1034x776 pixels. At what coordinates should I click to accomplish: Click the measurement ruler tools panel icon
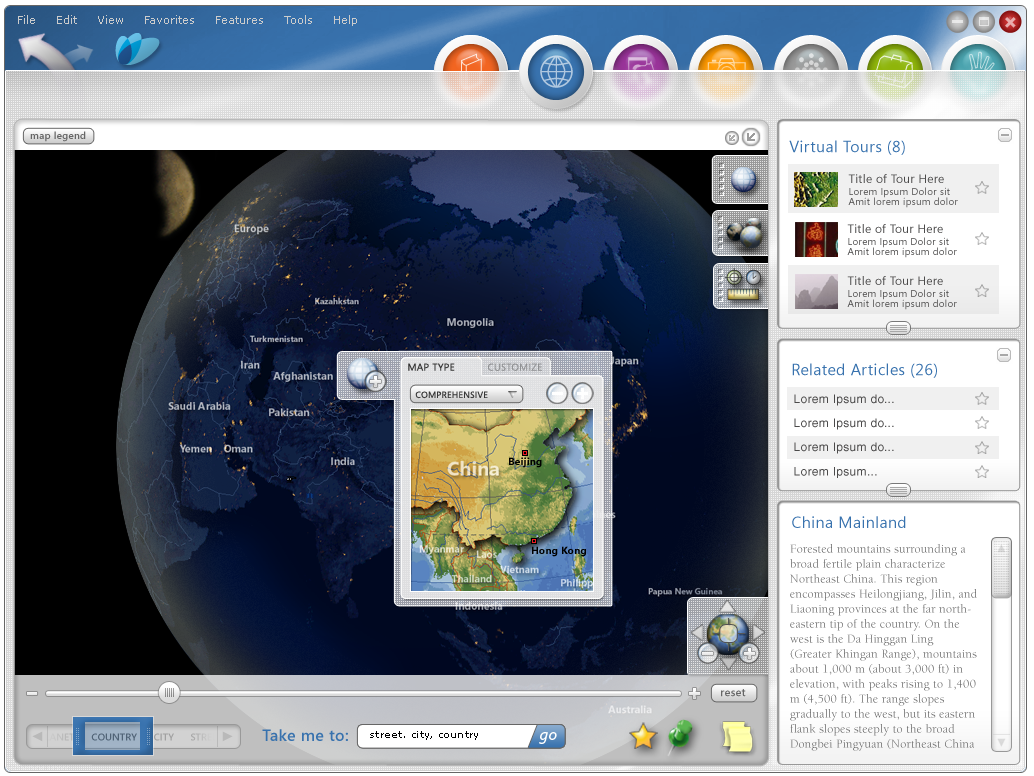point(741,285)
